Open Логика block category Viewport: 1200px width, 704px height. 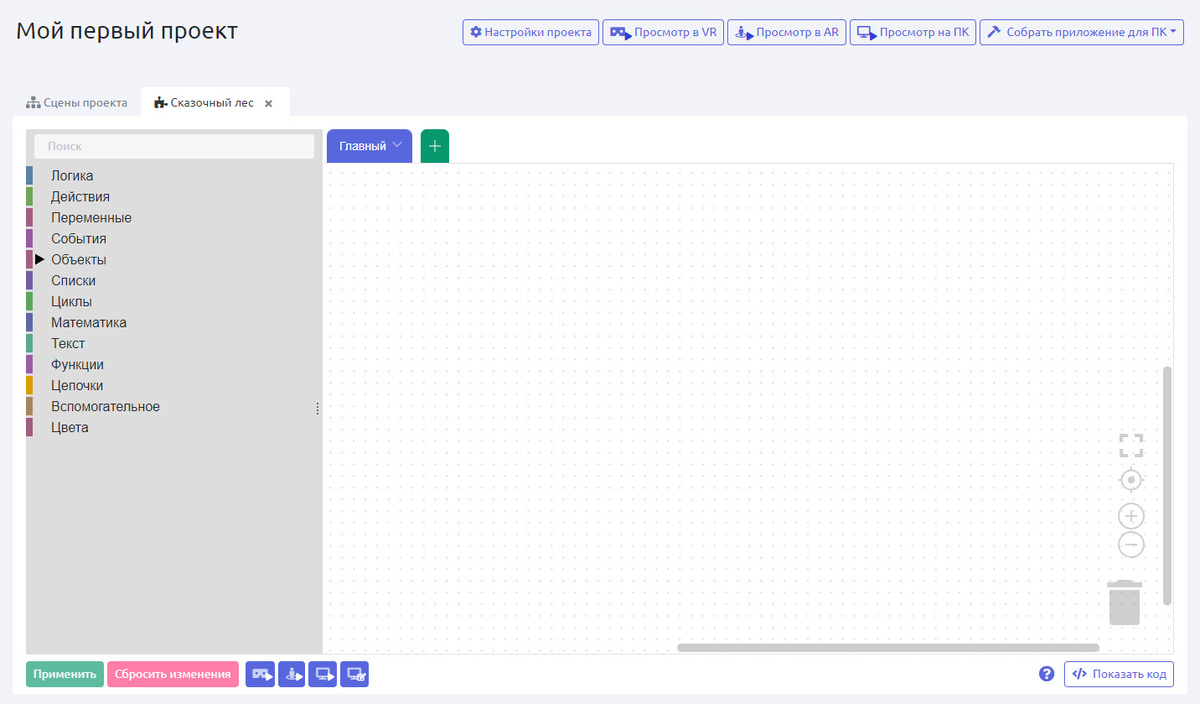pyautogui.click(x=72, y=176)
